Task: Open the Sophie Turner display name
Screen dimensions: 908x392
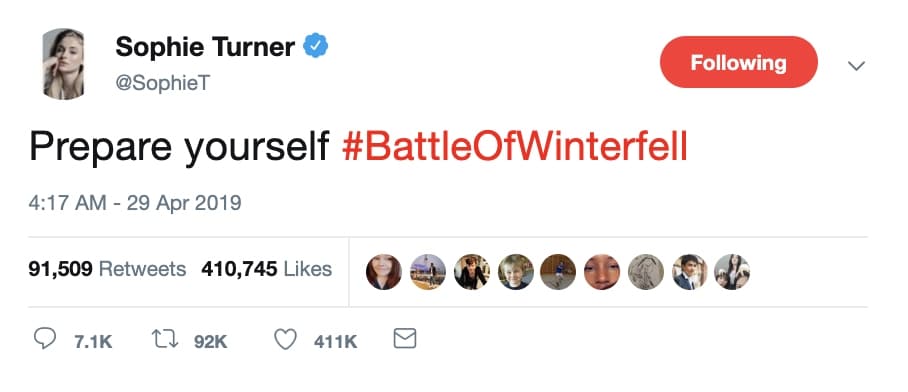Action: click(x=205, y=46)
